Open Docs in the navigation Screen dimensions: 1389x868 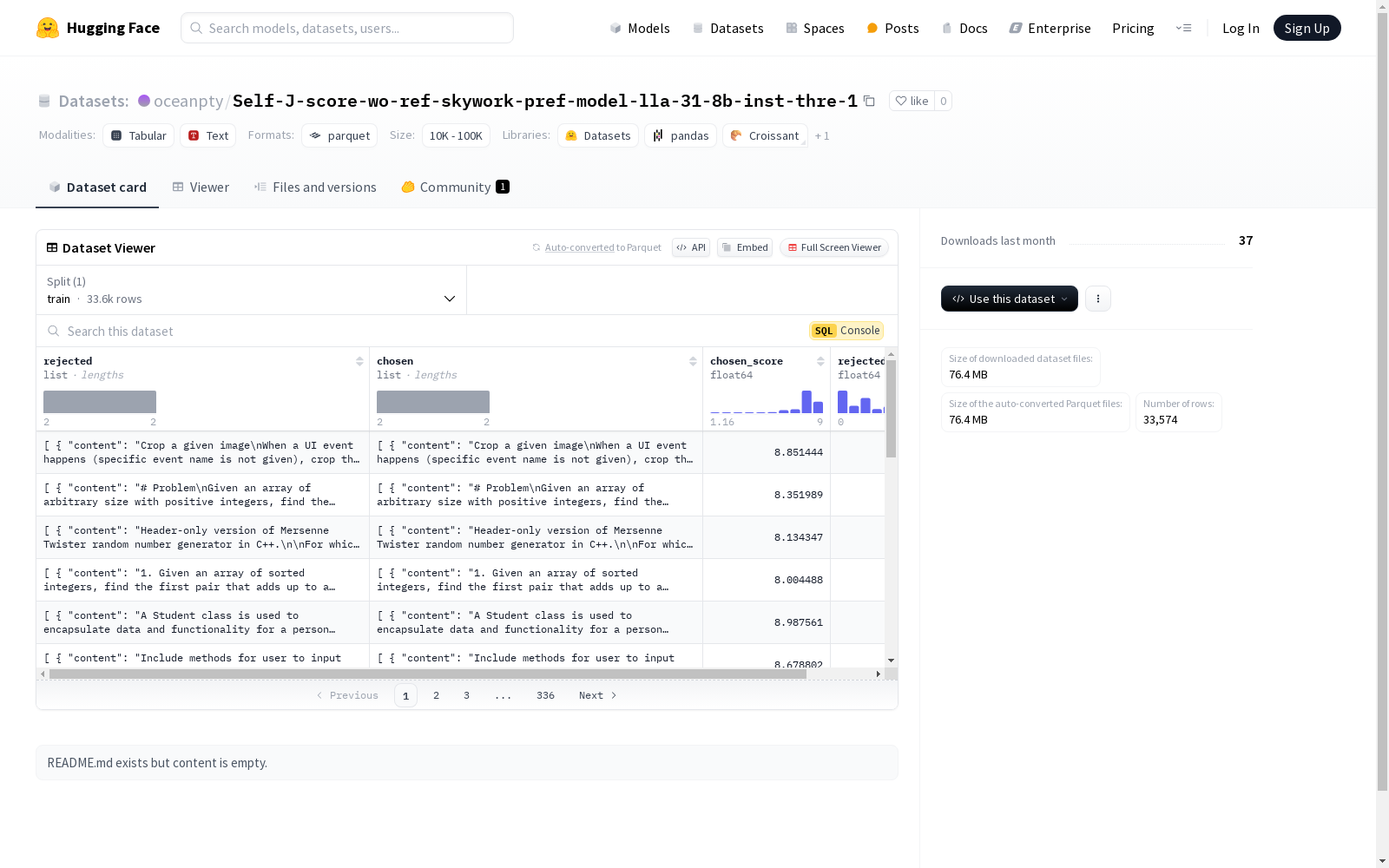[x=964, y=28]
